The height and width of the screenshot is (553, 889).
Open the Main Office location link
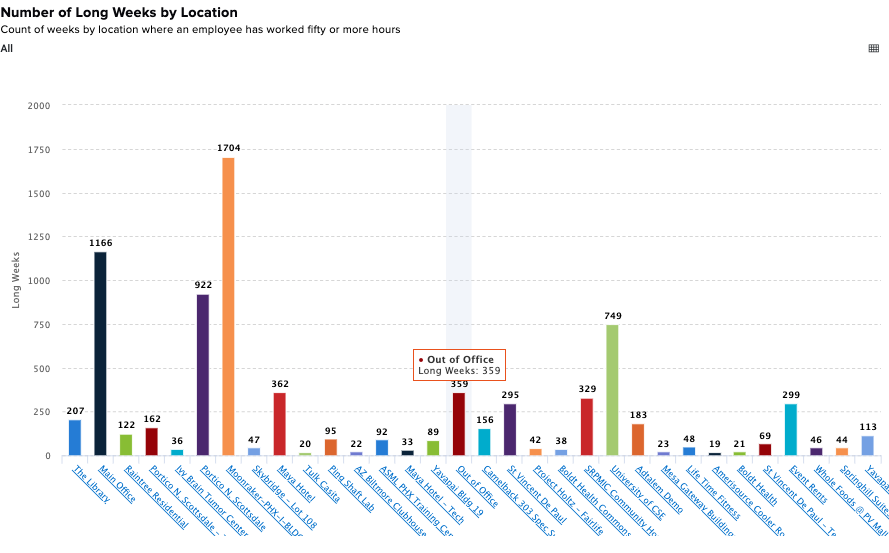coord(117,484)
